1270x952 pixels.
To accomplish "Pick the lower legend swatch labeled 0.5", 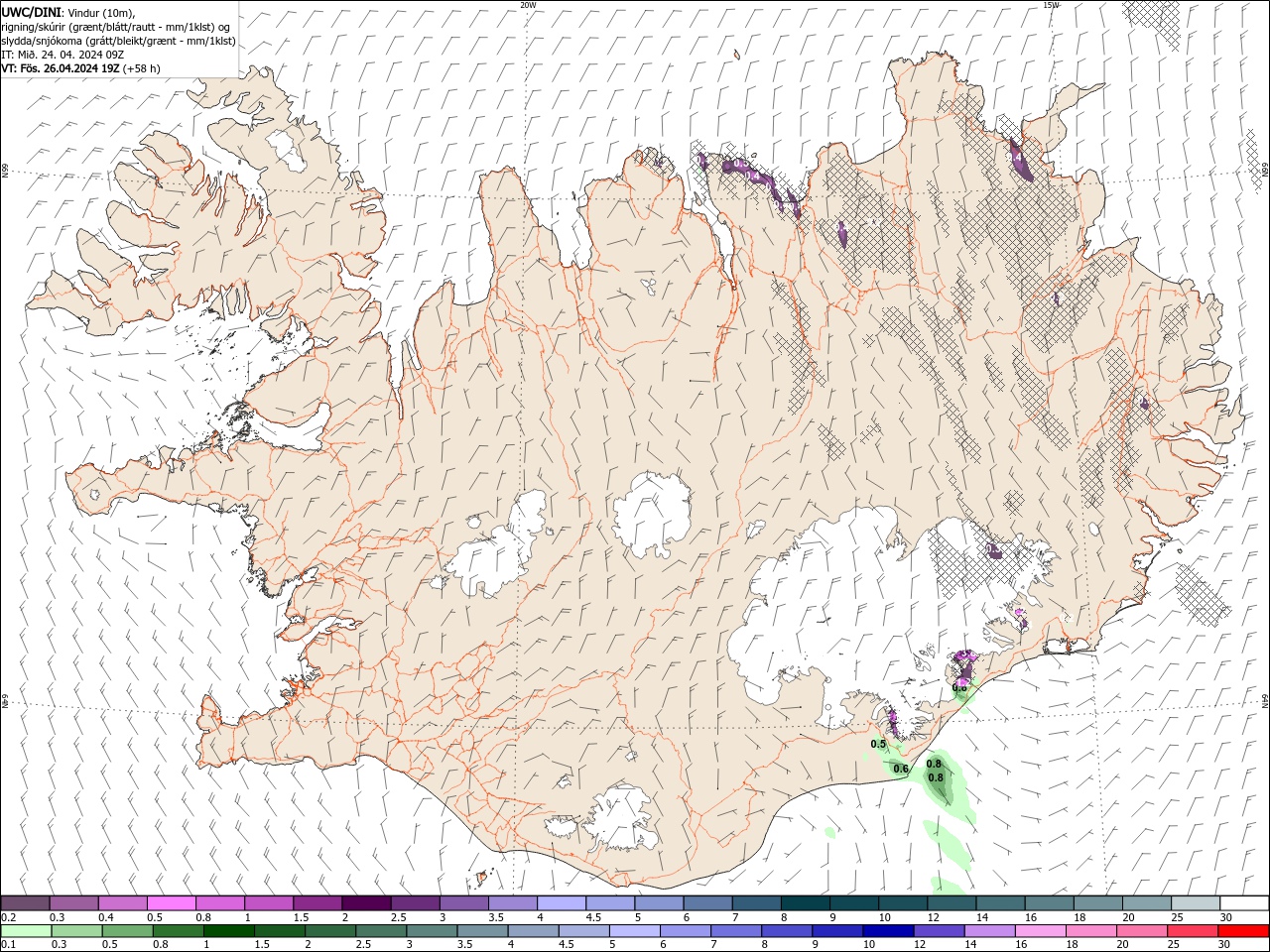I will 127,931.
